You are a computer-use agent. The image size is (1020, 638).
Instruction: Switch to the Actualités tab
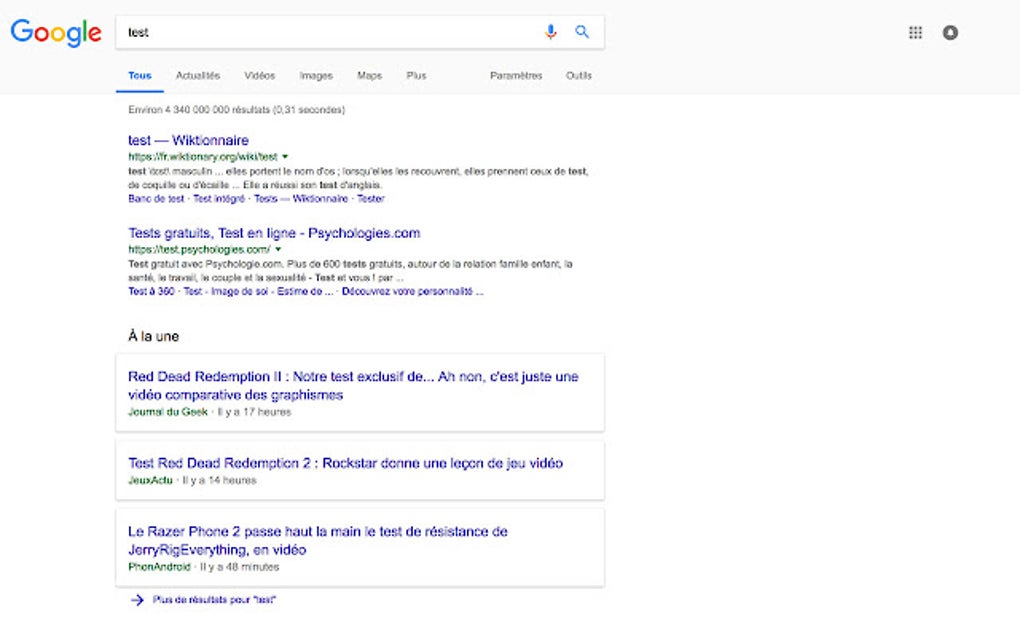click(x=198, y=75)
